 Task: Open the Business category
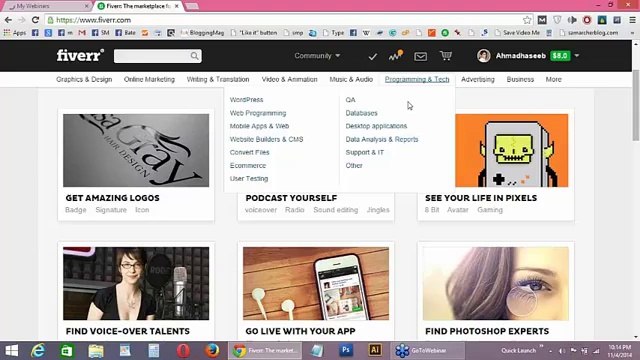click(x=520, y=79)
